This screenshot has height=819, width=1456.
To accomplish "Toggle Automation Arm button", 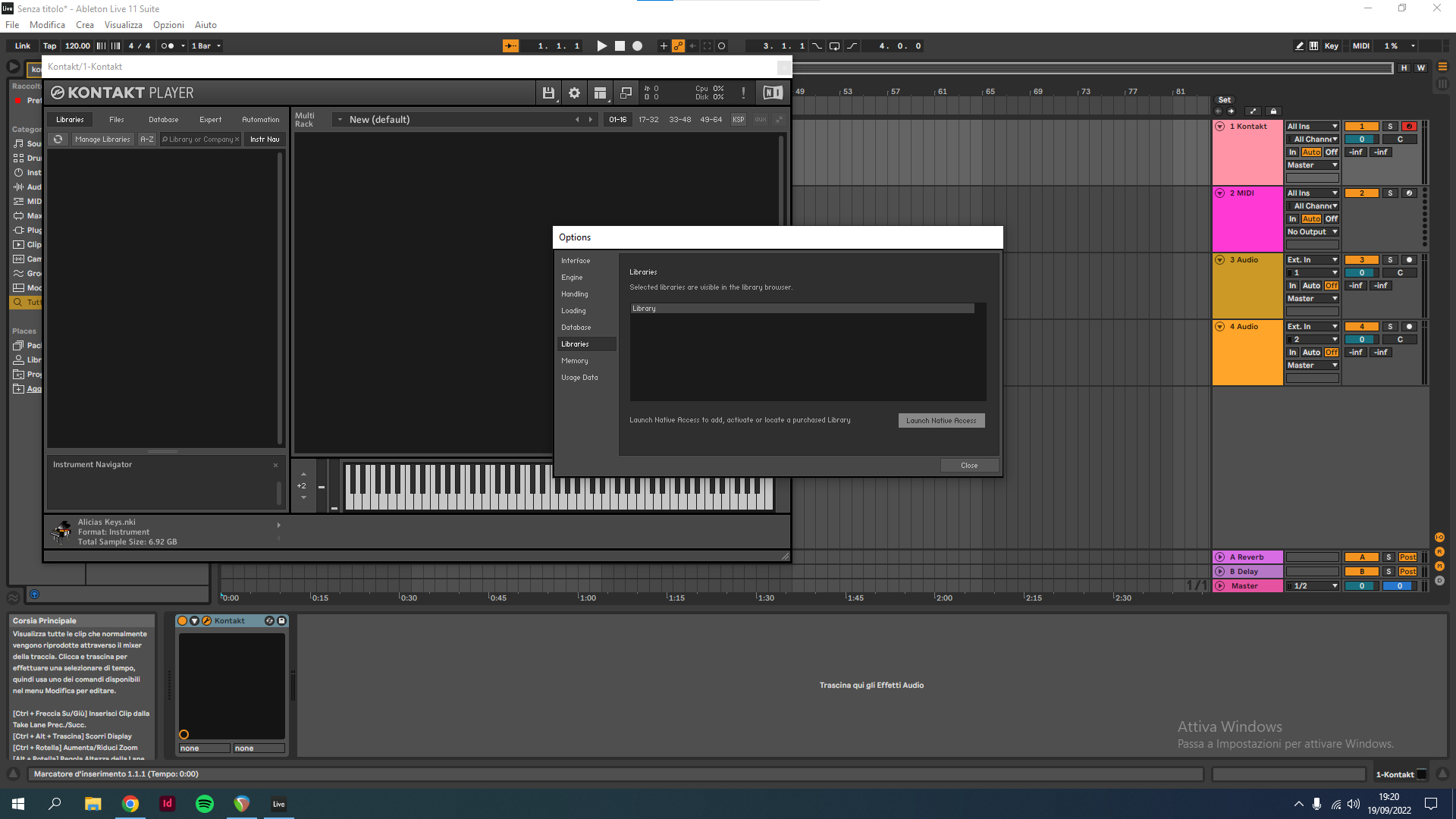I will point(678,46).
